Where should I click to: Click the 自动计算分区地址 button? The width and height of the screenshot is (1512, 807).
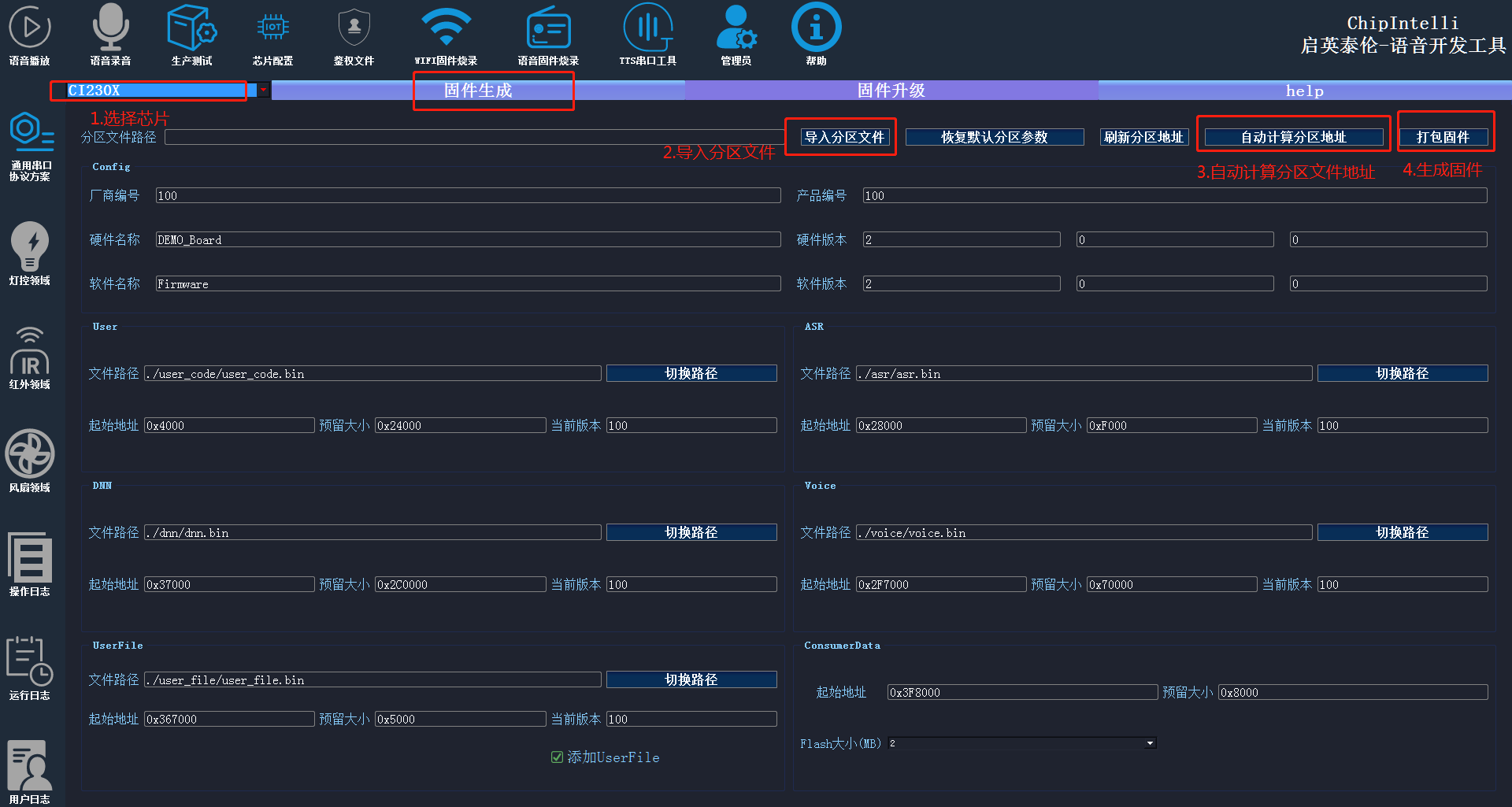click(1294, 137)
